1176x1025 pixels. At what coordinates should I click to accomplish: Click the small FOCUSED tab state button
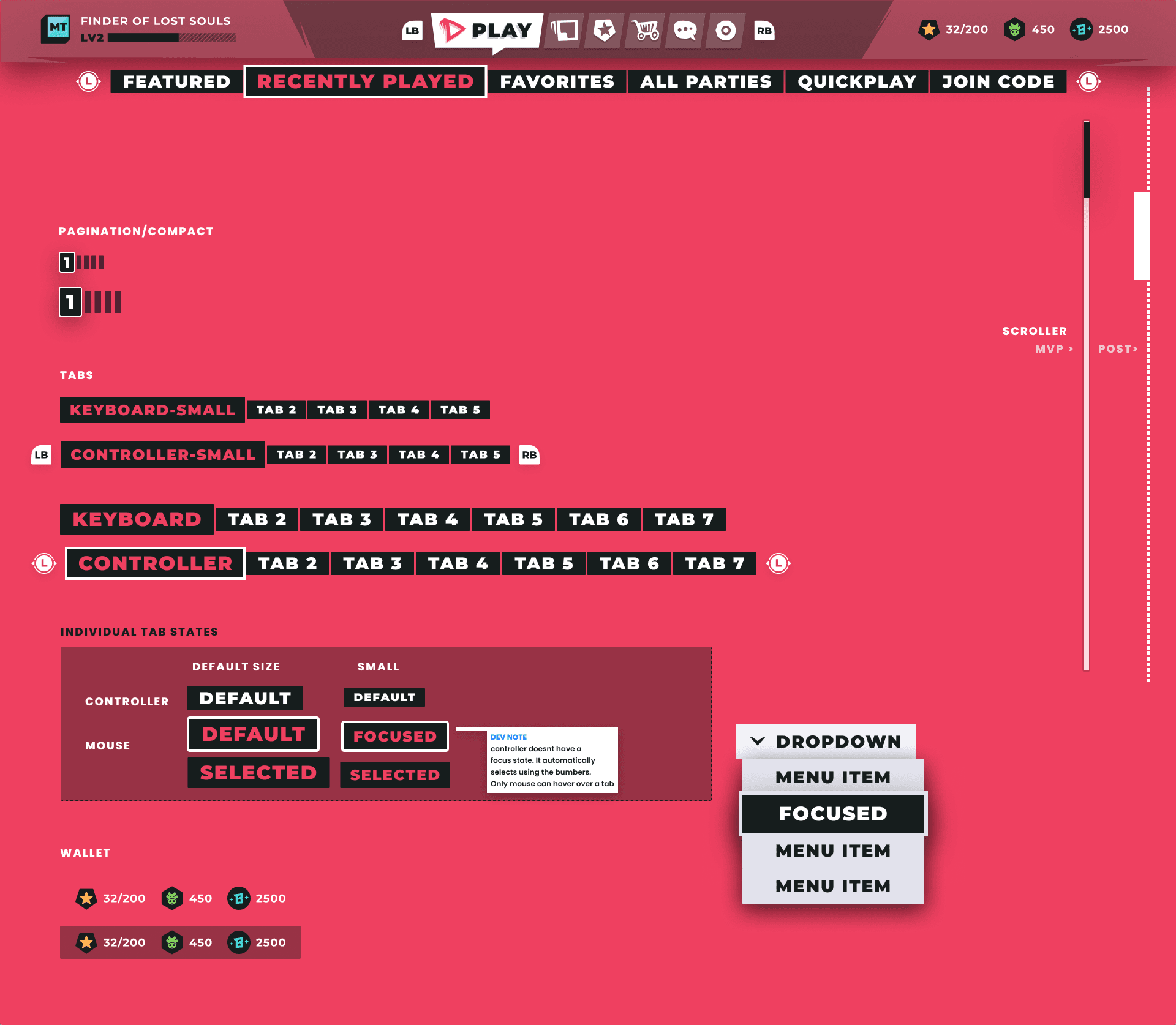[x=395, y=736]
